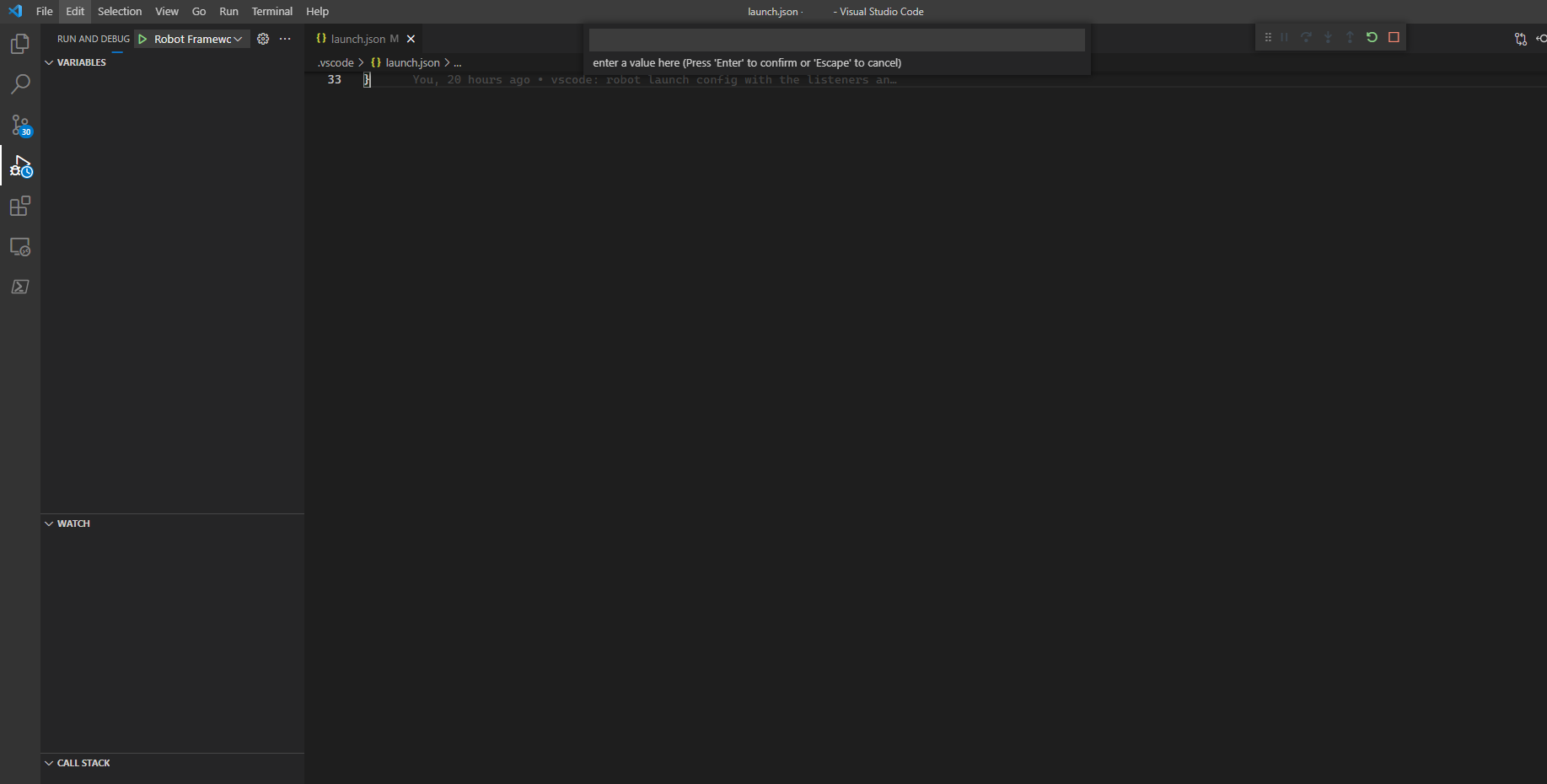The height and width of the screenshot is (784, 1547).
Task: Expand the CALL STACK section
Action: [49, 762]
